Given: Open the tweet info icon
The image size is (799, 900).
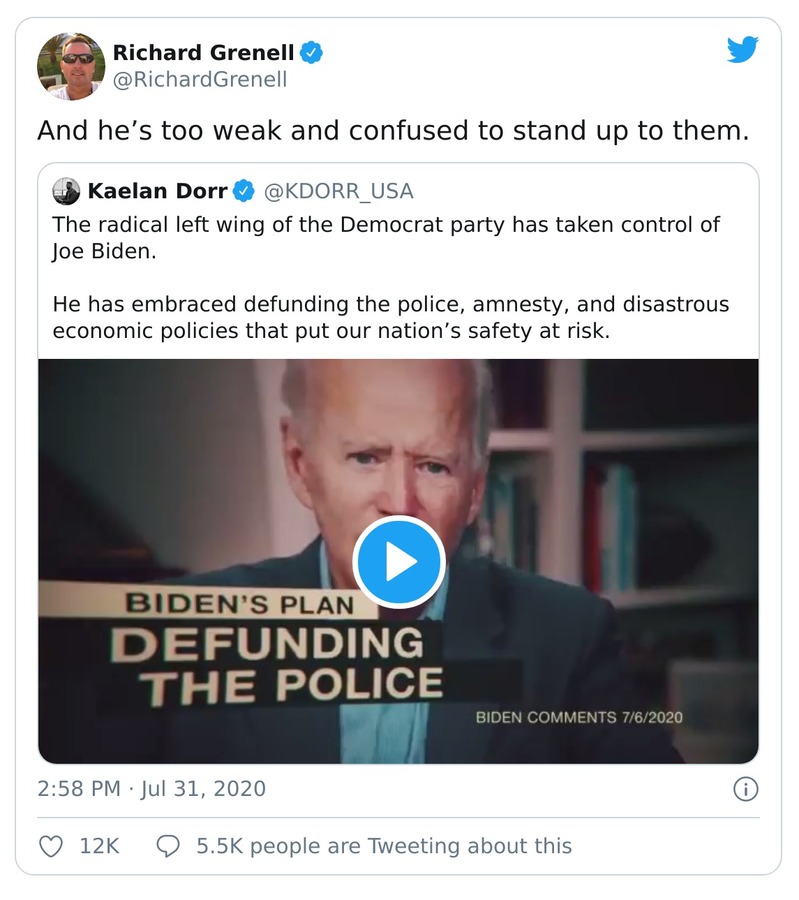Looking at the screenshot, I should coord(745,789).
